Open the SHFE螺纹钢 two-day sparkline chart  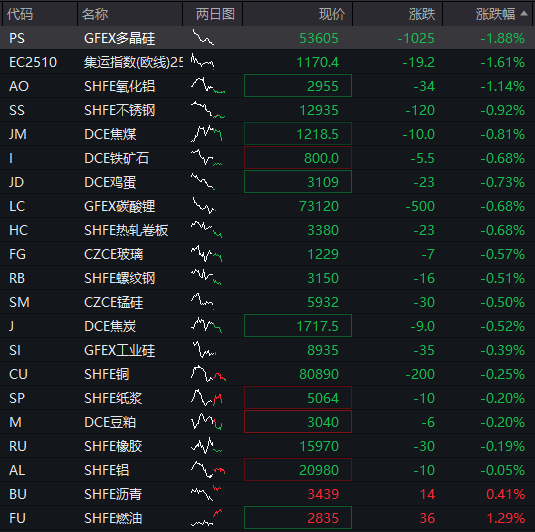click(x=206, y=277)
